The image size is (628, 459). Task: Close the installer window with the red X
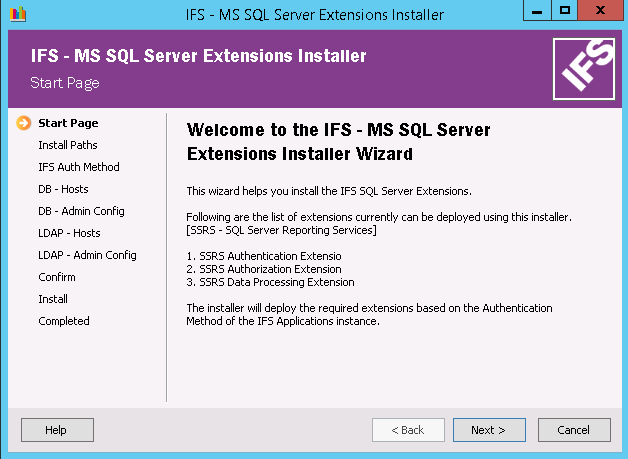(601, 11)
